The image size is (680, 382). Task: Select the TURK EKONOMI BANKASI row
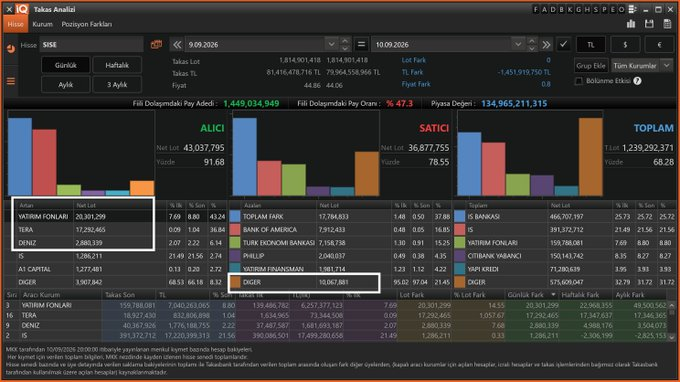340,243
